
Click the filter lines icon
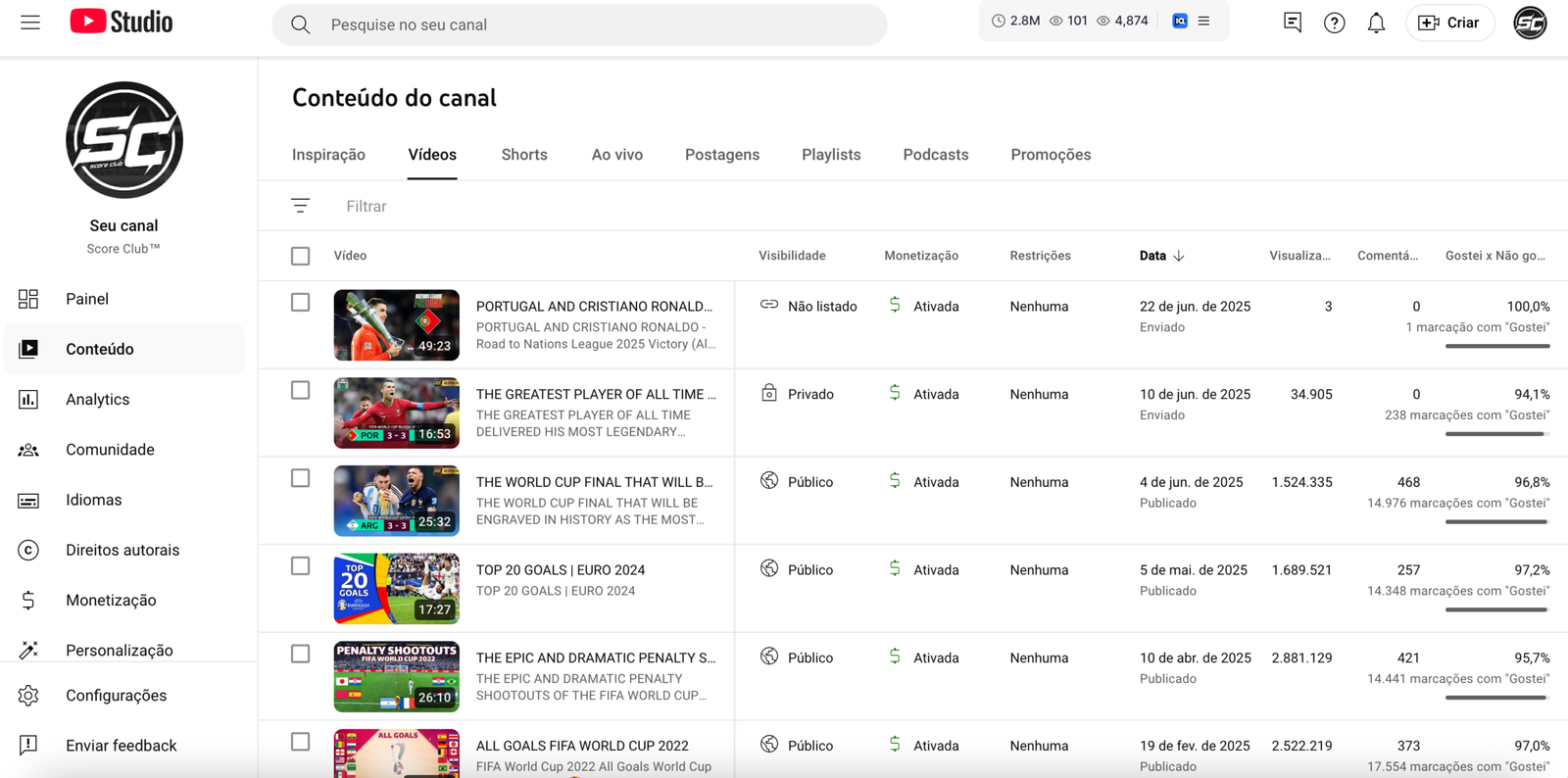300,206
